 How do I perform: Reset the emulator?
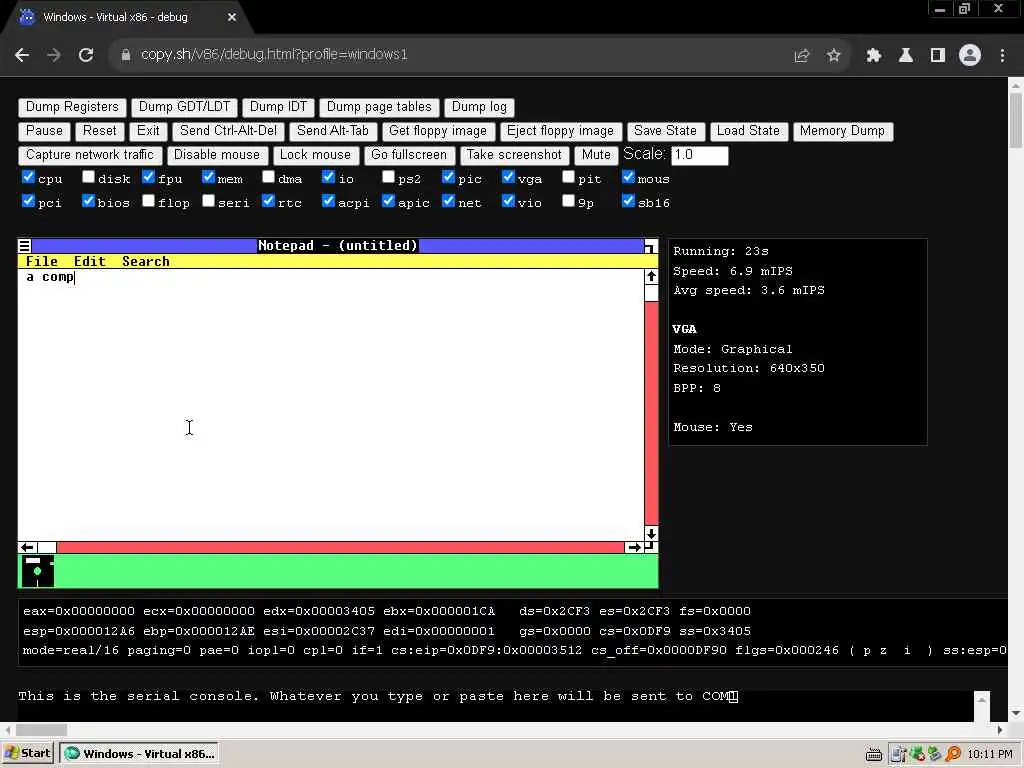(x=99, y=131)
